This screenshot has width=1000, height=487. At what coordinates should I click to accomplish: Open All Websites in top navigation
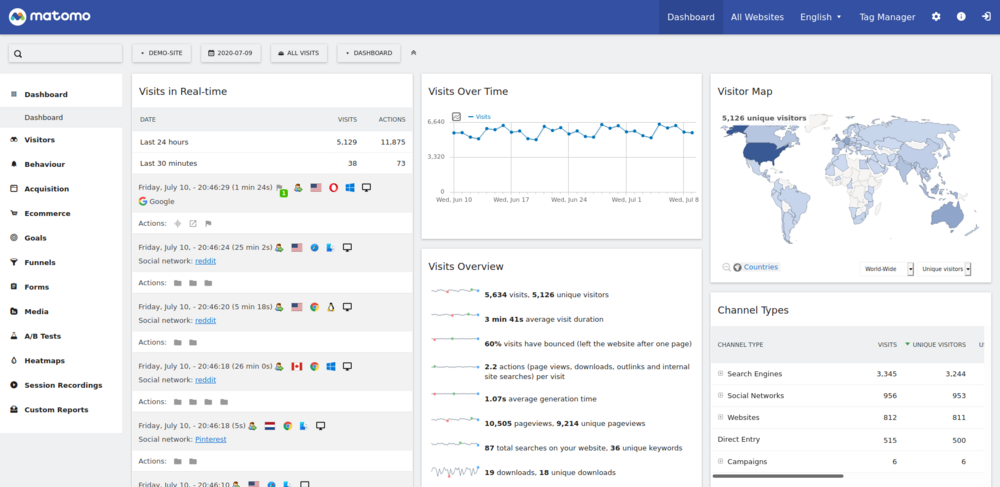tap(757, 17)
